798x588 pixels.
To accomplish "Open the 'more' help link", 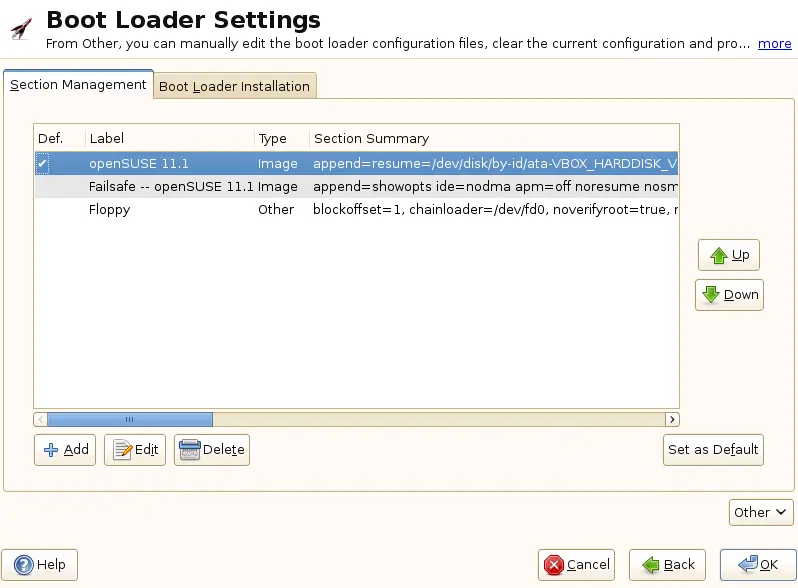I will point(774,44).
